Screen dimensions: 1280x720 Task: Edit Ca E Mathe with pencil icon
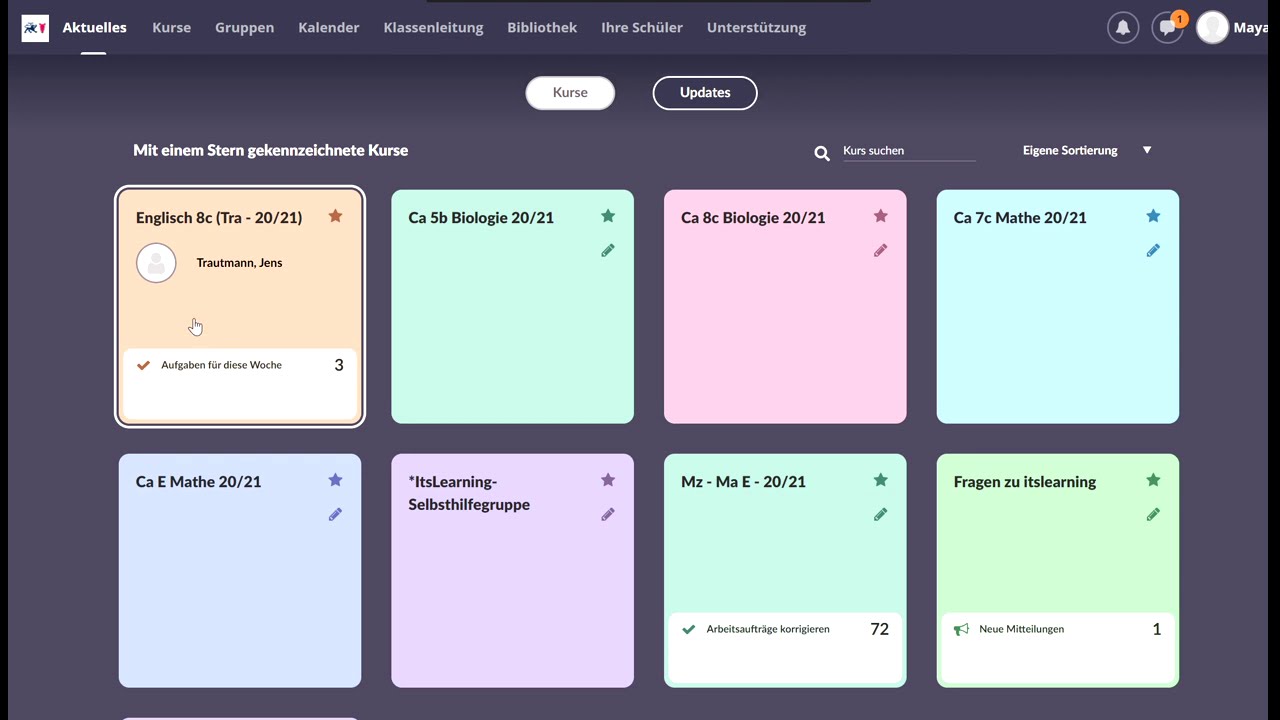tap(335, 514)
